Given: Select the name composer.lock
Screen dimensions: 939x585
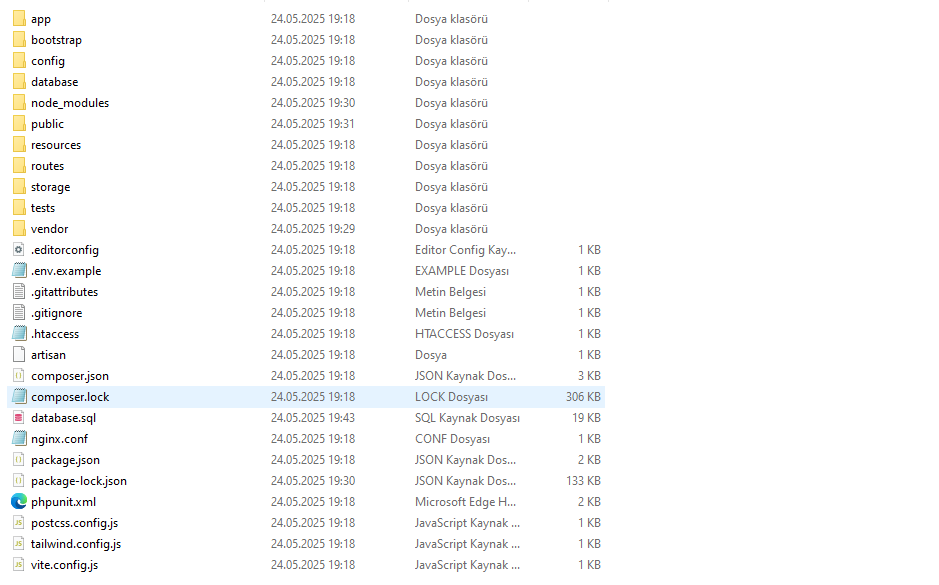Looking at the screenshot, I should 70,397.
